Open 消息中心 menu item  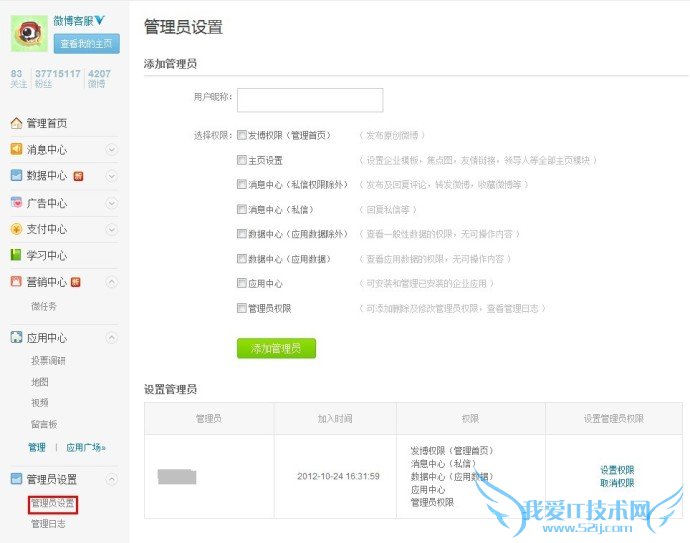tap(47, 150)
